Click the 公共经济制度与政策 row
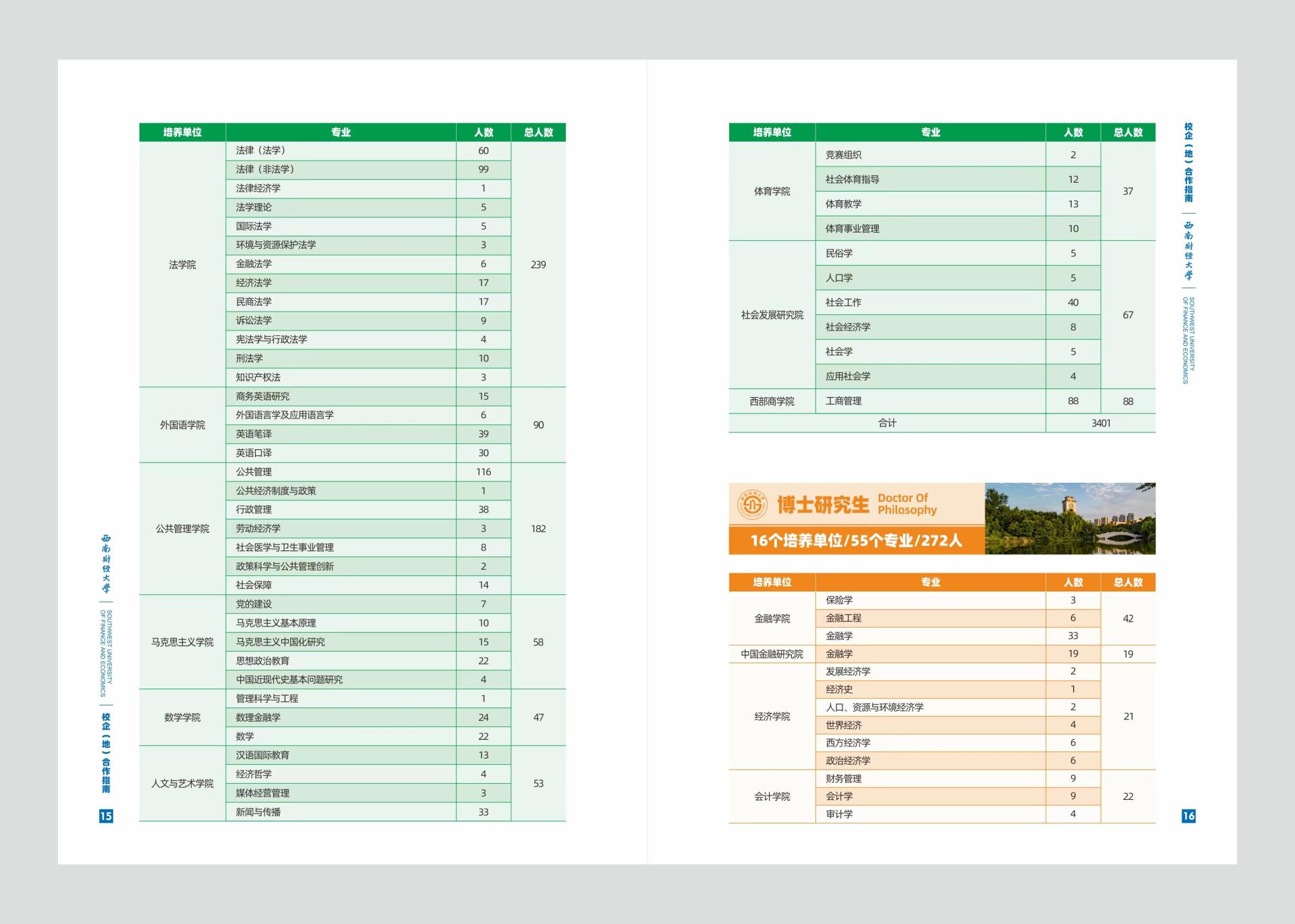Image resolution: width=1295 pixels, height=924 pixels. click(x=368, y=491)
